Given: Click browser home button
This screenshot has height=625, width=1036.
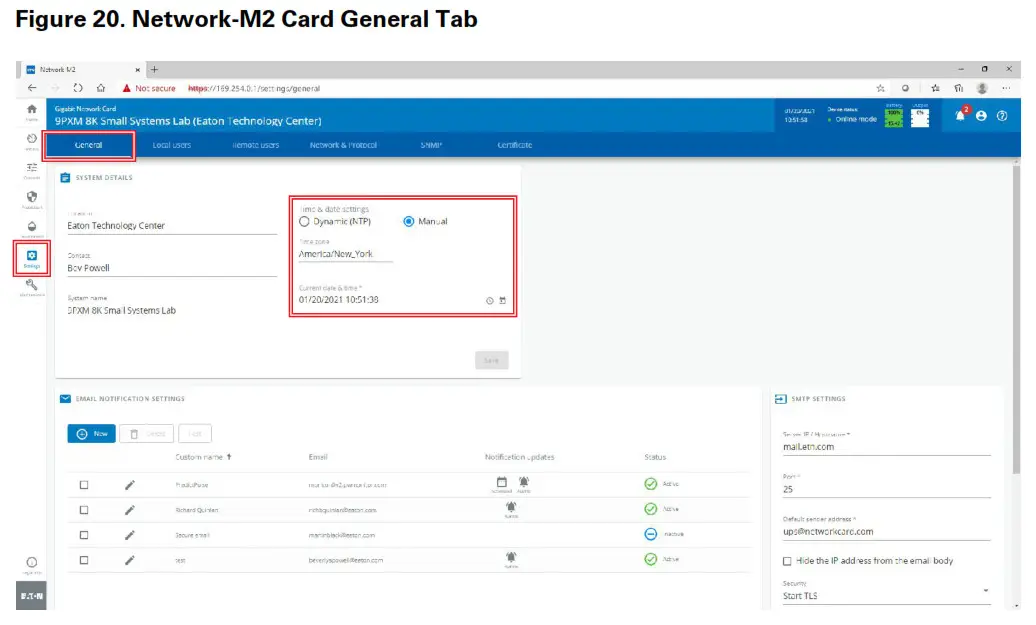Looking at the screenshot, I should pyautogui.click(x=100, y=88).
